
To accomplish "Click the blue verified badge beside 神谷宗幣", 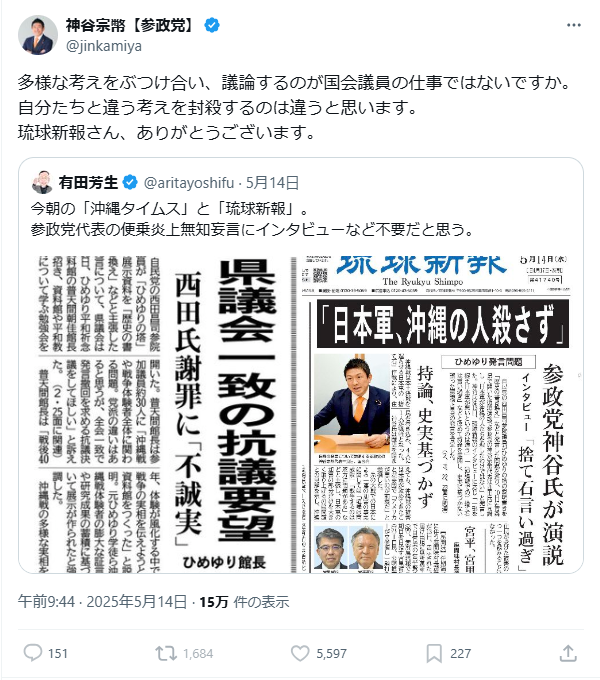I will [x=212, y=26].
